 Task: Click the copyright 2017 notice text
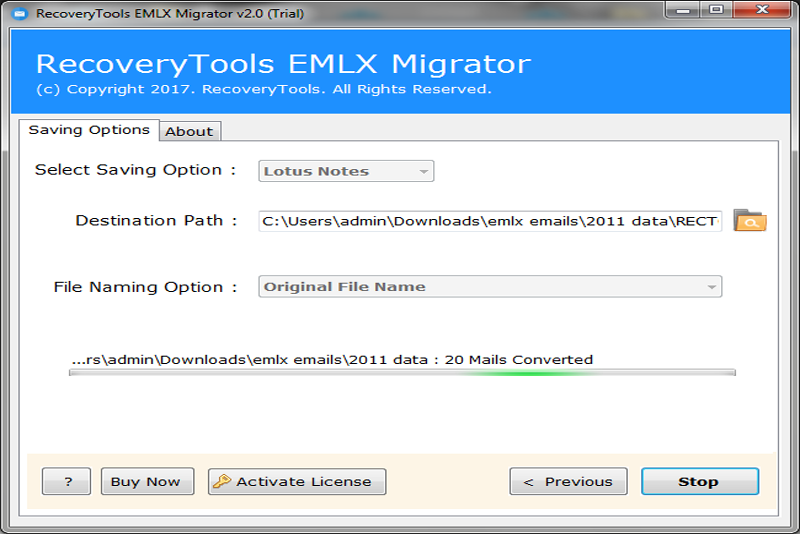point(264,89)
